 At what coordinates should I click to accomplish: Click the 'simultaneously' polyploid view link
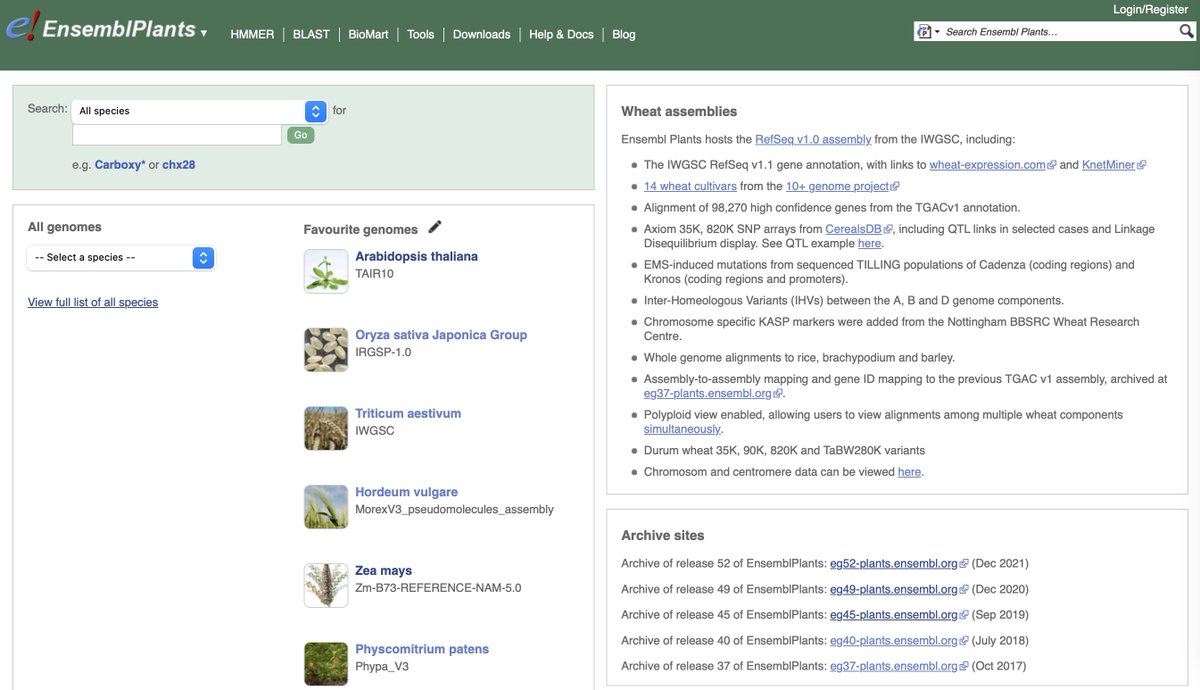click(x=682, y=429)
